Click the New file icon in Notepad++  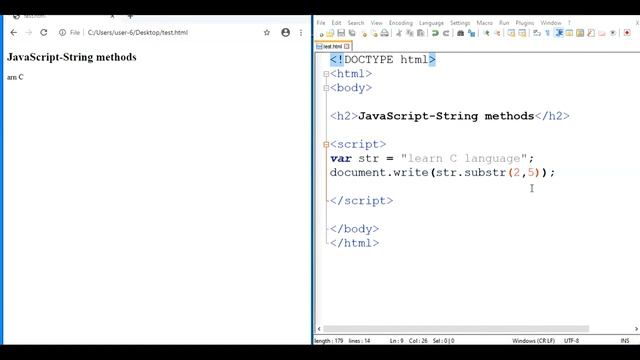(x=321, y=33)
